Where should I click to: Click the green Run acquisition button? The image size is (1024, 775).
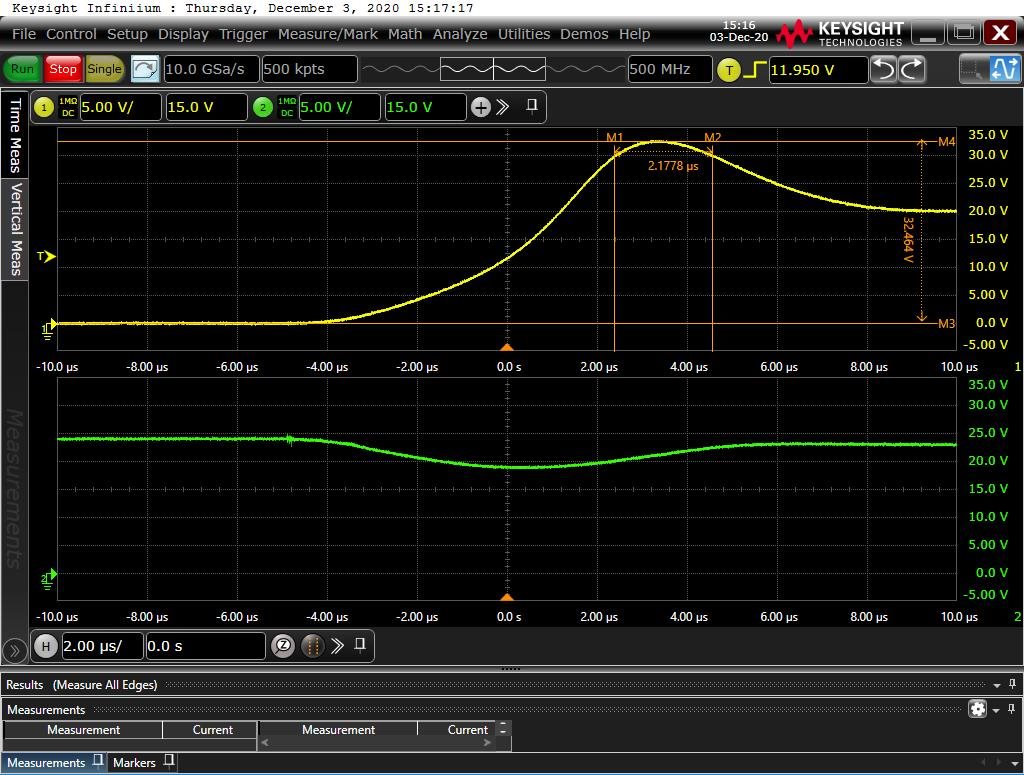pos(22,69)
